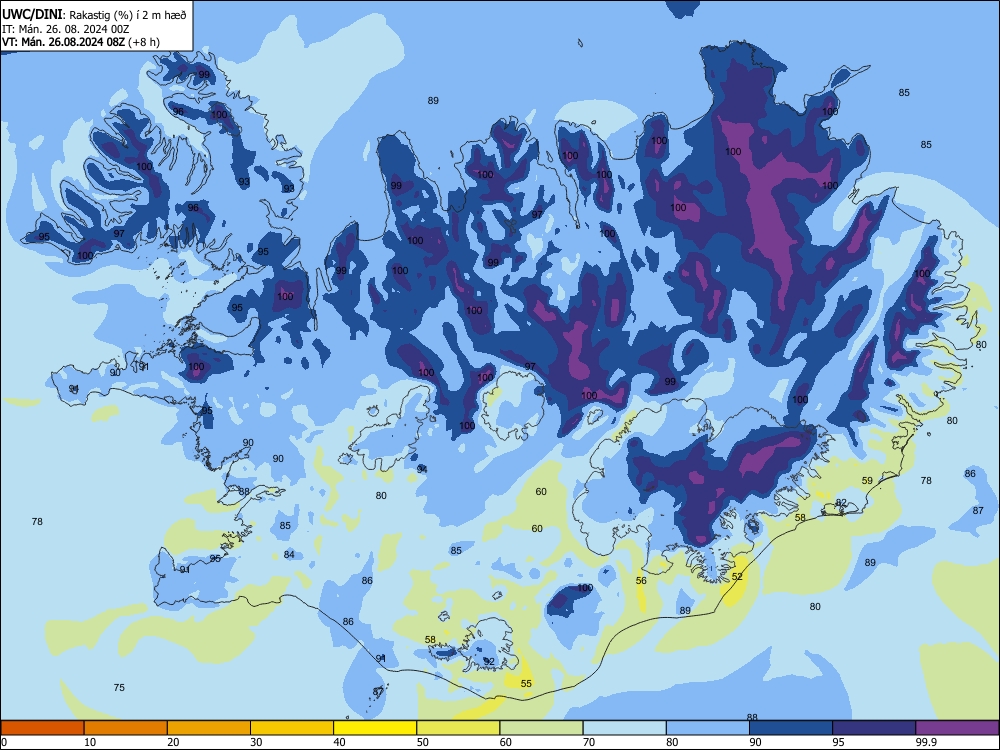Select the humidity value '92' on the southern glacier
Image resolution: width=1000 pixels, height=750 pixels.
(x=489, y=661)
